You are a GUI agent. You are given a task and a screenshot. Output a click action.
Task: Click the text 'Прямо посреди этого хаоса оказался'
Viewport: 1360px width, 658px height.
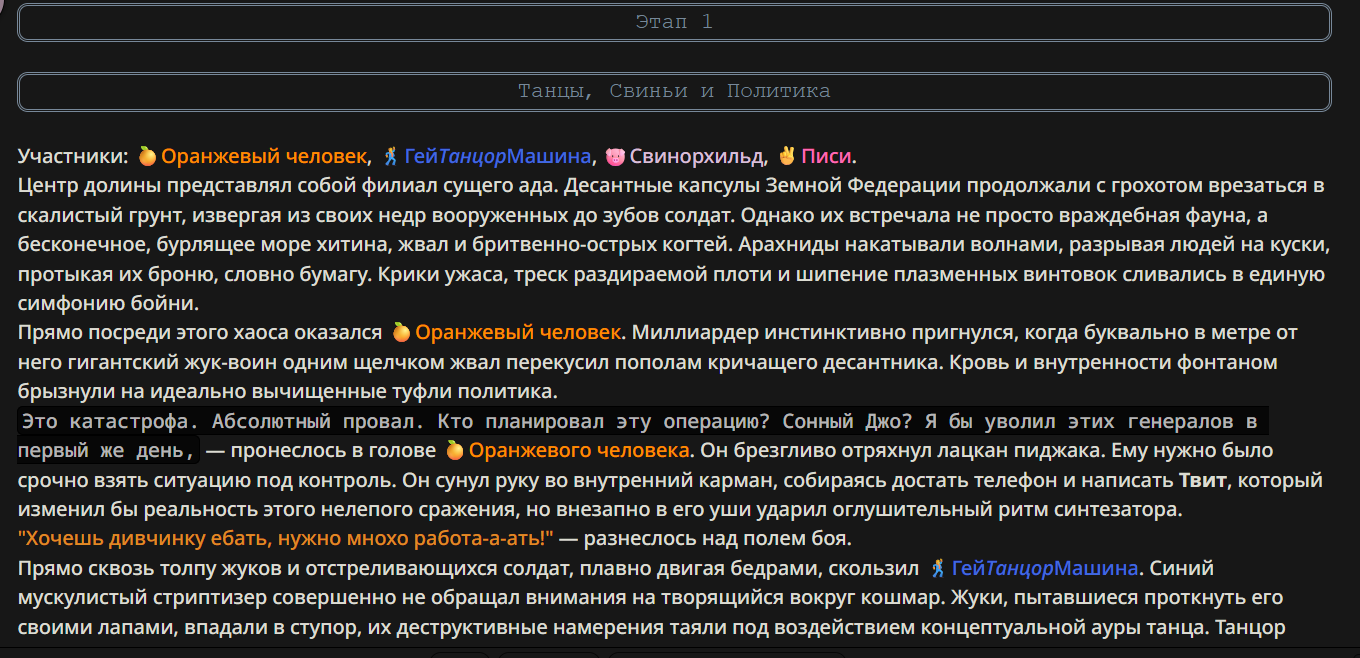pyautogui.click(x=200, y=332)
